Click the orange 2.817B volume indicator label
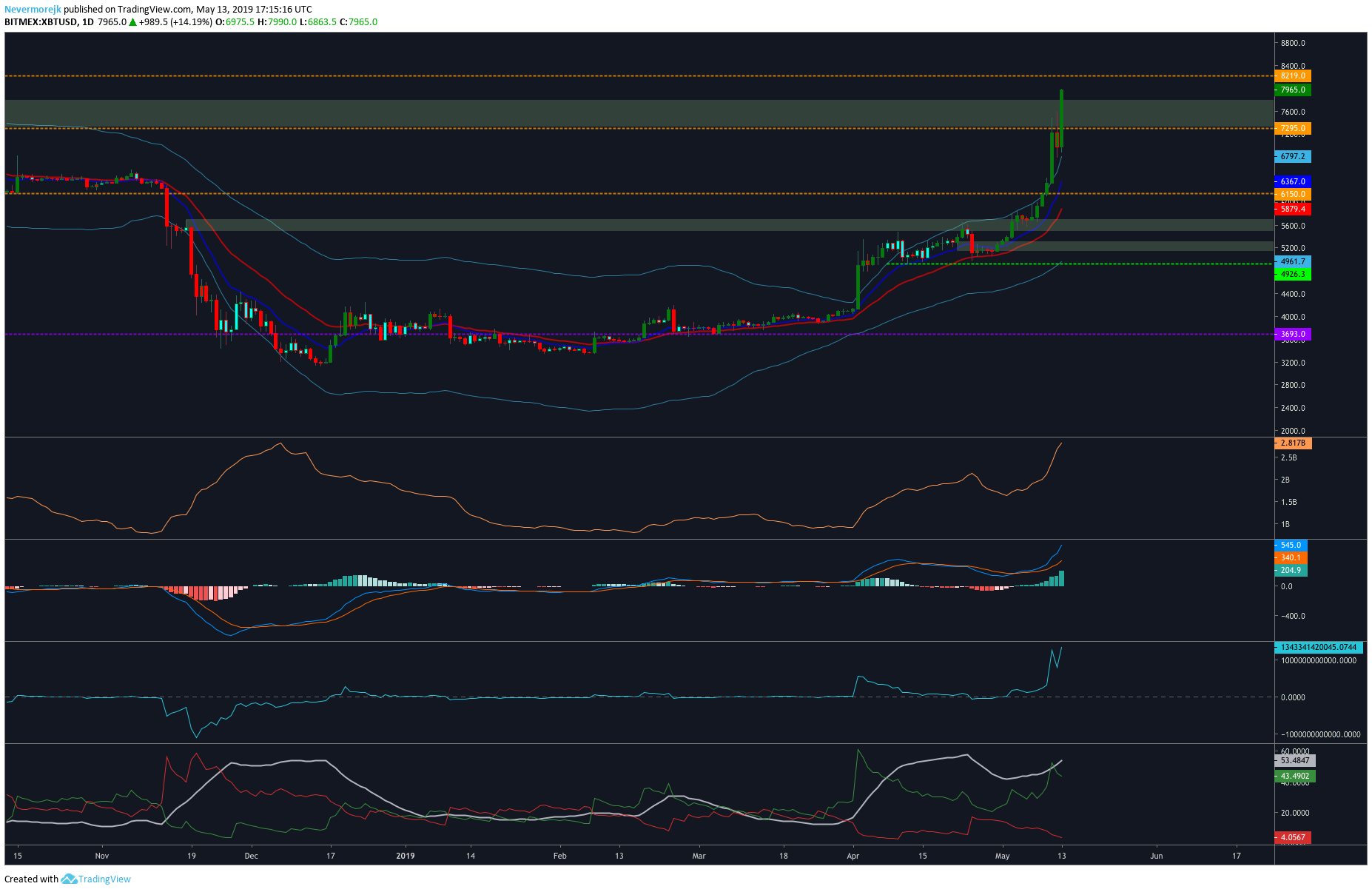 (1293, 443)
